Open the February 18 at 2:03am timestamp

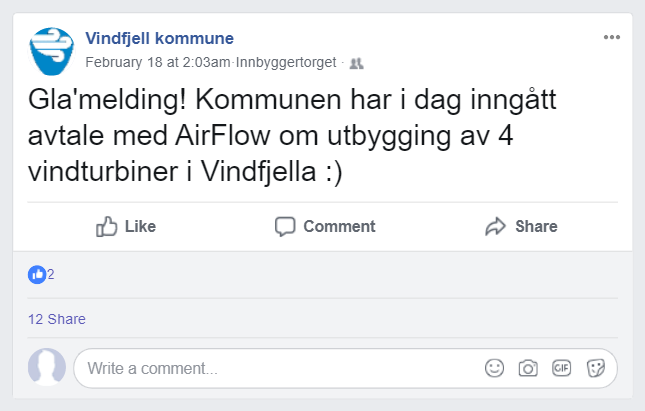pyautogui.click(x=158, y=62)
